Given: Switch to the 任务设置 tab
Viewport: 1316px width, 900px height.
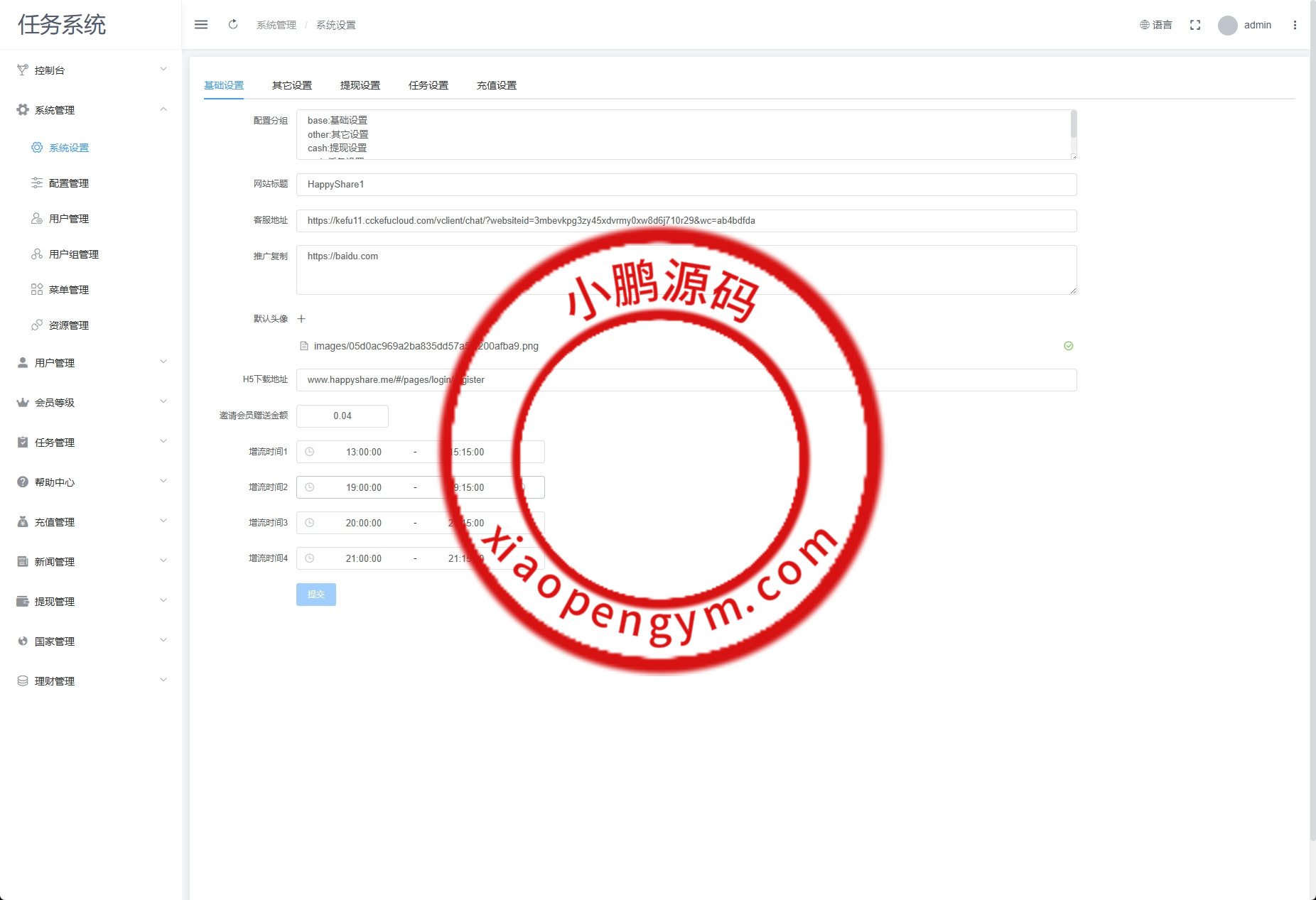Looking at the screenshot, I should pos(428,85).
